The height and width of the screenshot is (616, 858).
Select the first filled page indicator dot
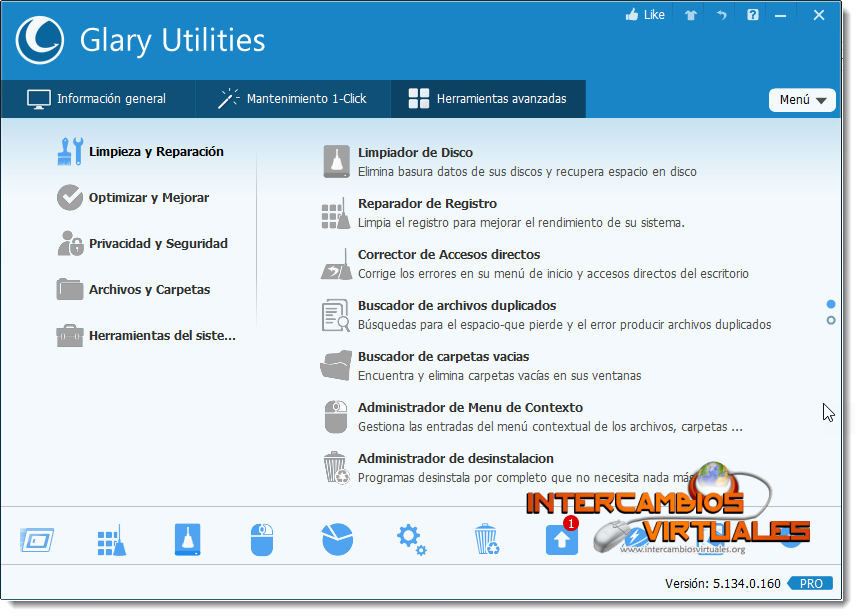pyautogui.click(x=831, y=304)
